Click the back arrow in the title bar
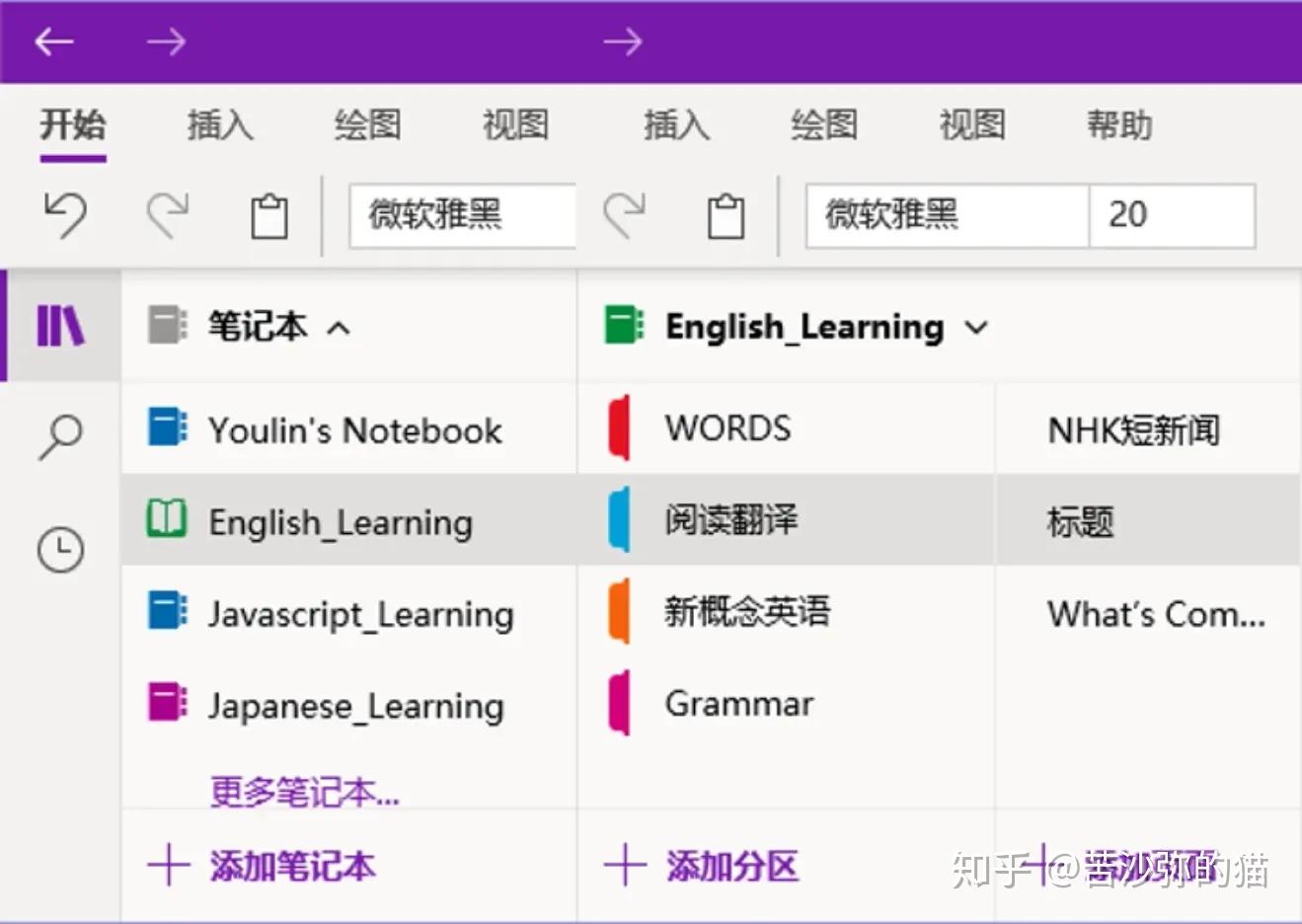This screenshot has height=924, width=1302. coord(54,41)
